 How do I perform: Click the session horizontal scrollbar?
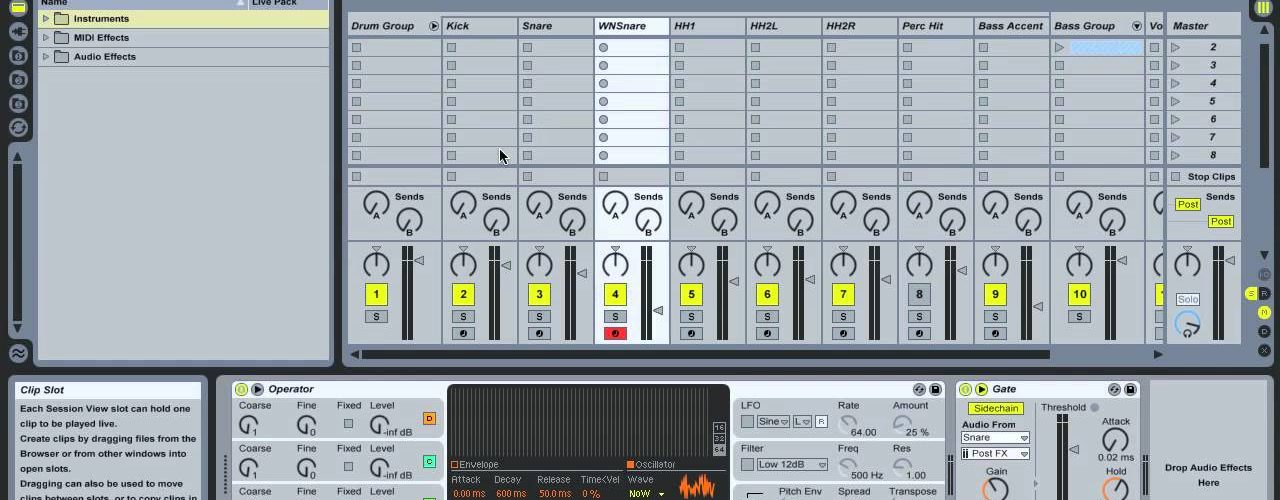click(x=705, y=354)
